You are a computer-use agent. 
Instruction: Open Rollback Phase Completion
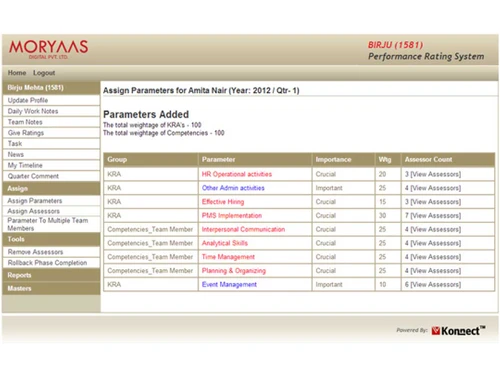(x=51, y=263)
